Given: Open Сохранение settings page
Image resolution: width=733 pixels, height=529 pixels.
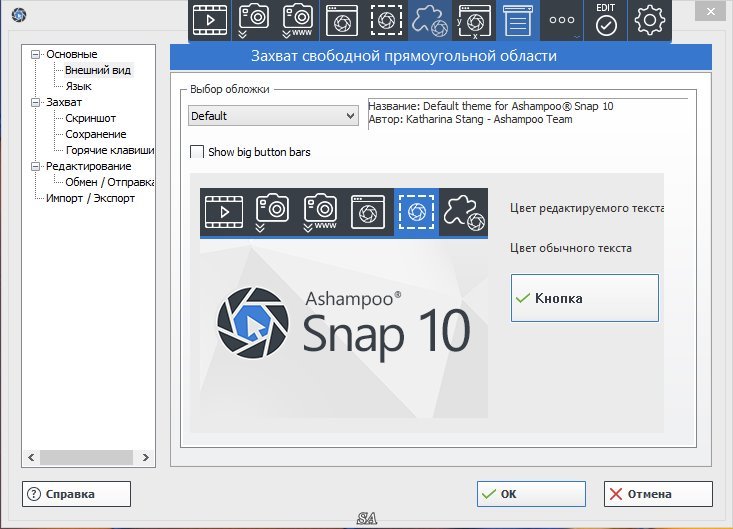Looking at the screenshot, I should pos(96,134).
